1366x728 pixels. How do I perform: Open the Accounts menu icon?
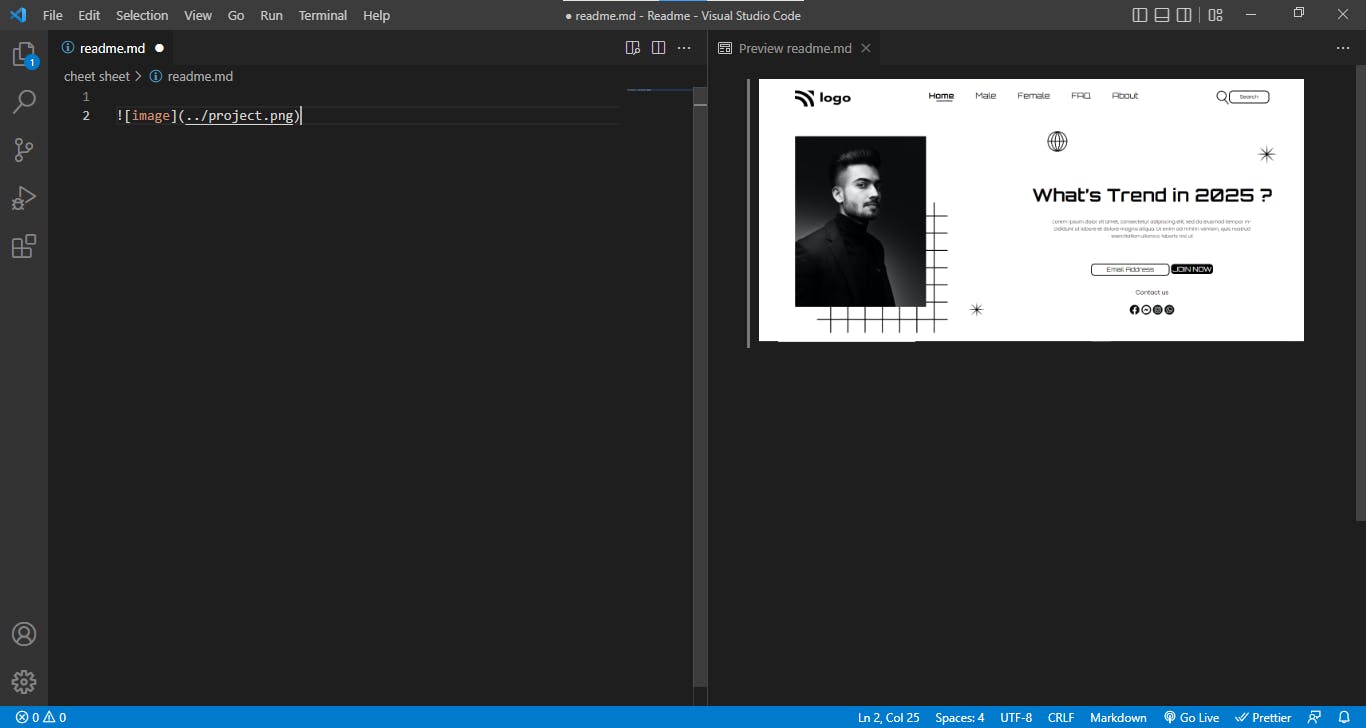[24, 634]
